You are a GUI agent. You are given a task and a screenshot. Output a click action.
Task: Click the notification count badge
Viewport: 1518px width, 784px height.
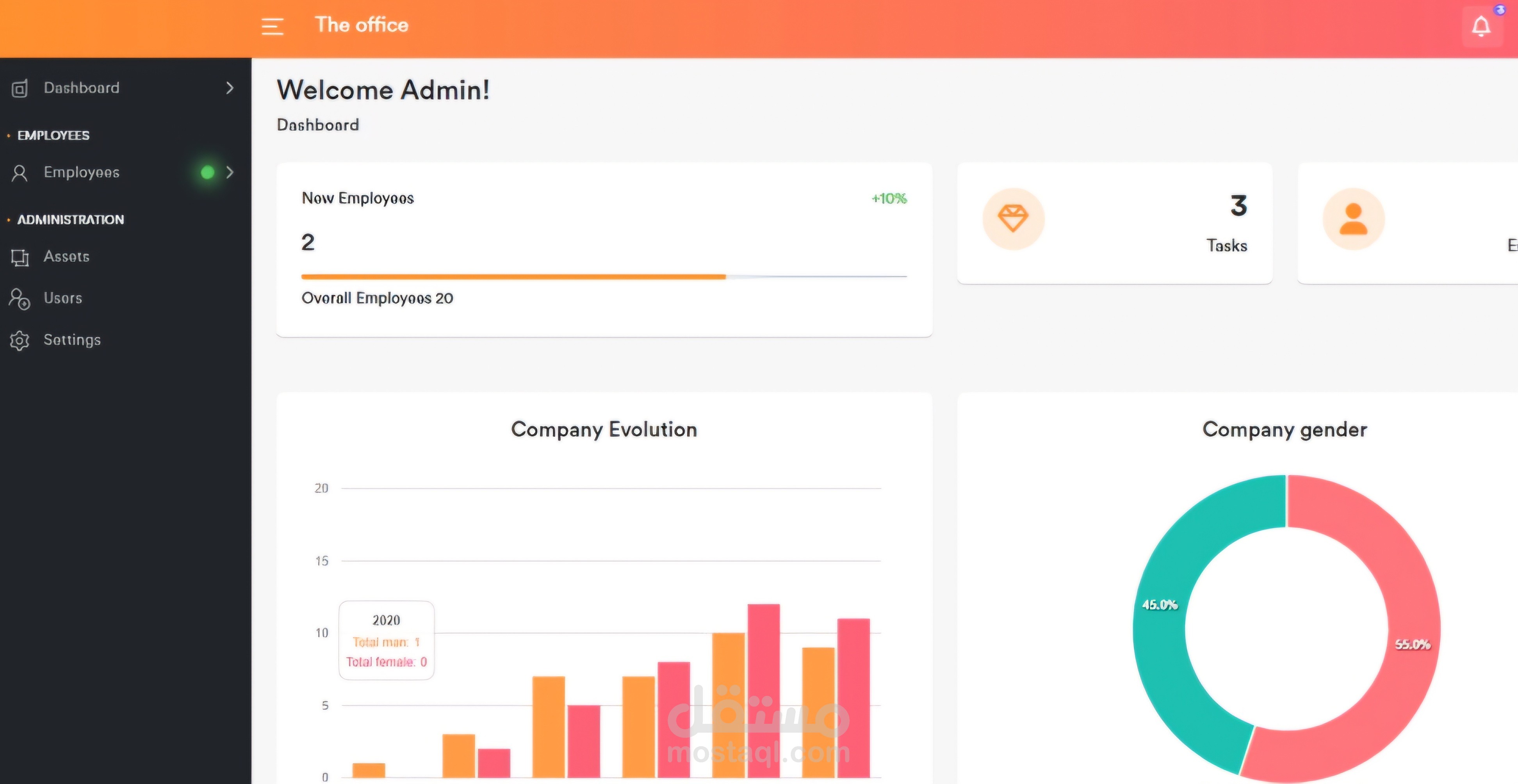[x=1500, y=10]
